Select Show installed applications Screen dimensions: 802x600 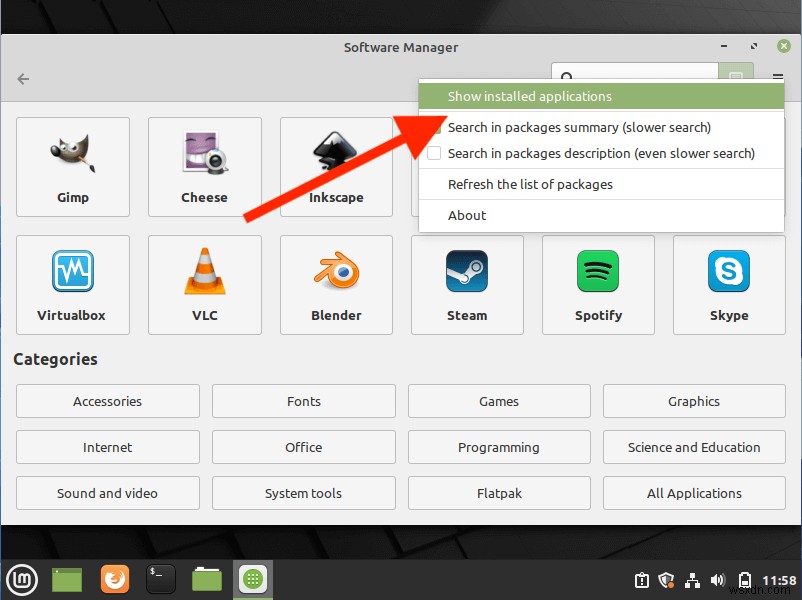click(x=530, y=96)
